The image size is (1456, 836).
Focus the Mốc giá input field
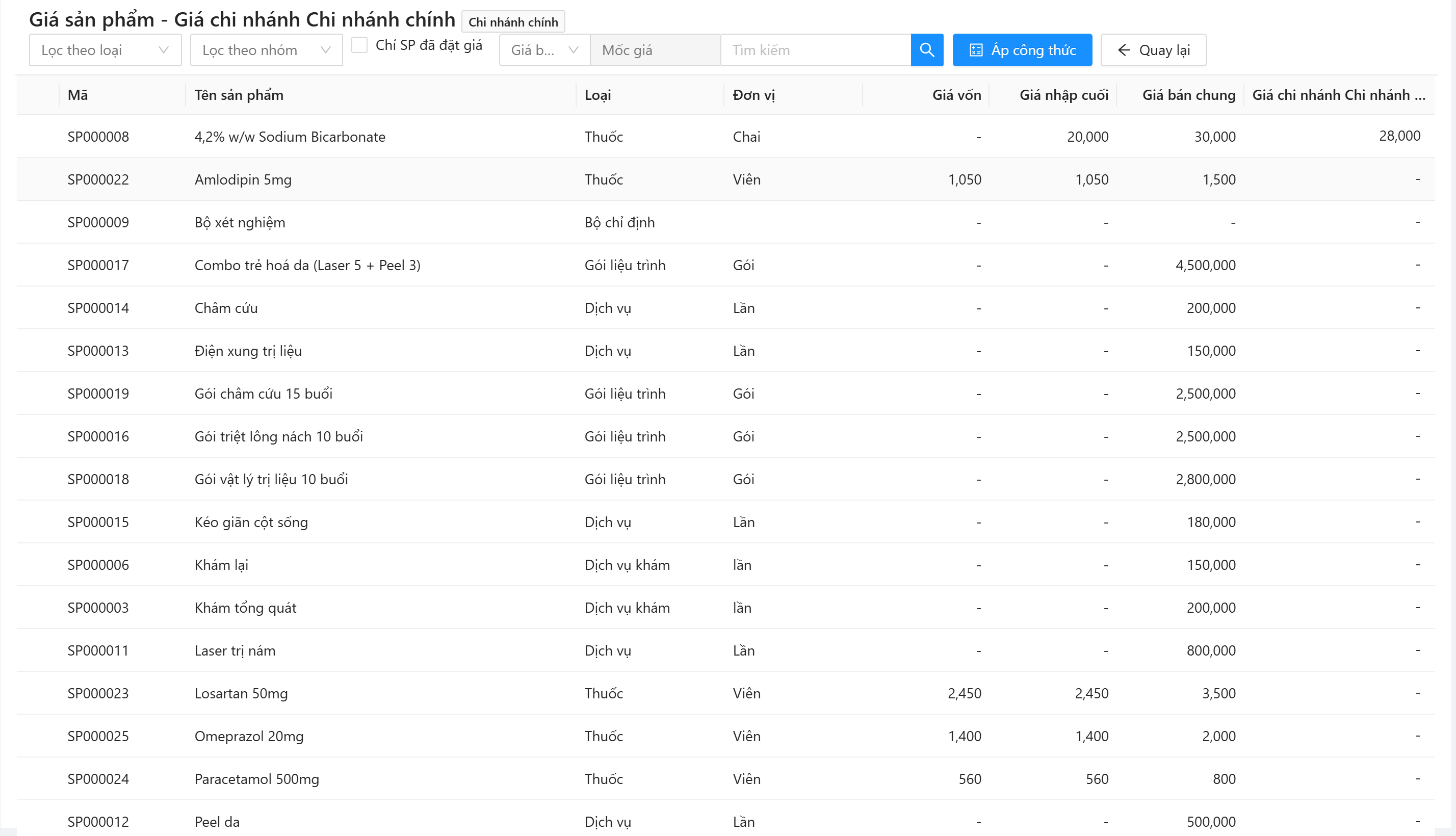pos(655,50)
